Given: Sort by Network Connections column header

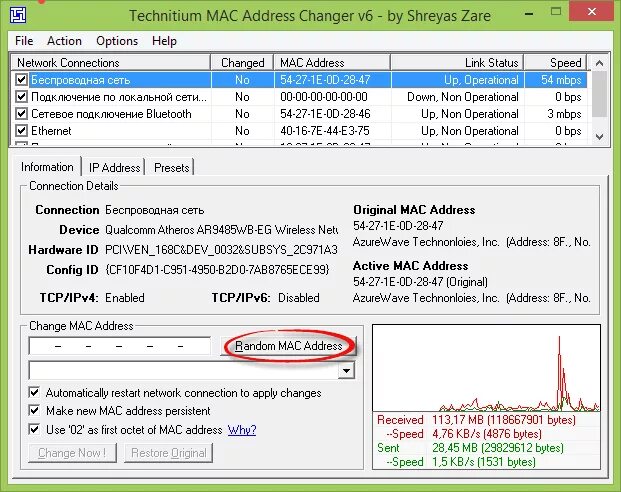Looking at the screenshot, I should (x=109, y=63).
